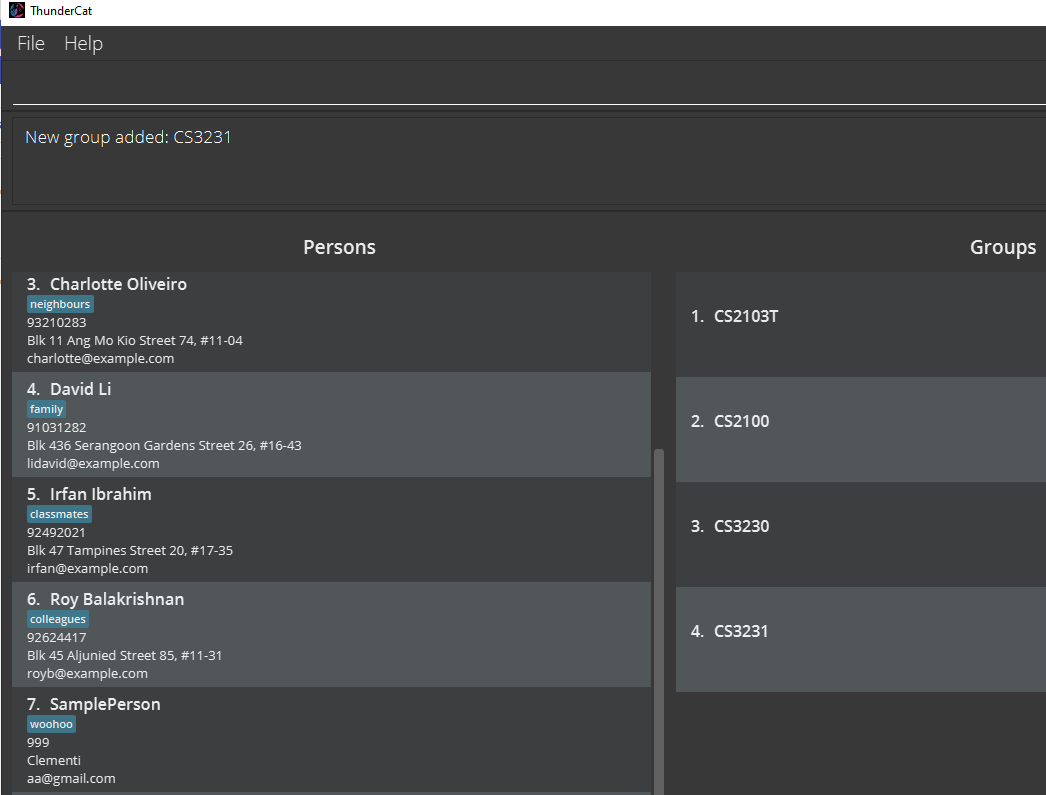This screenshot has height=795, width=1046.
Task: Click the 'neighbours' tag
Action: click(60, 304)
